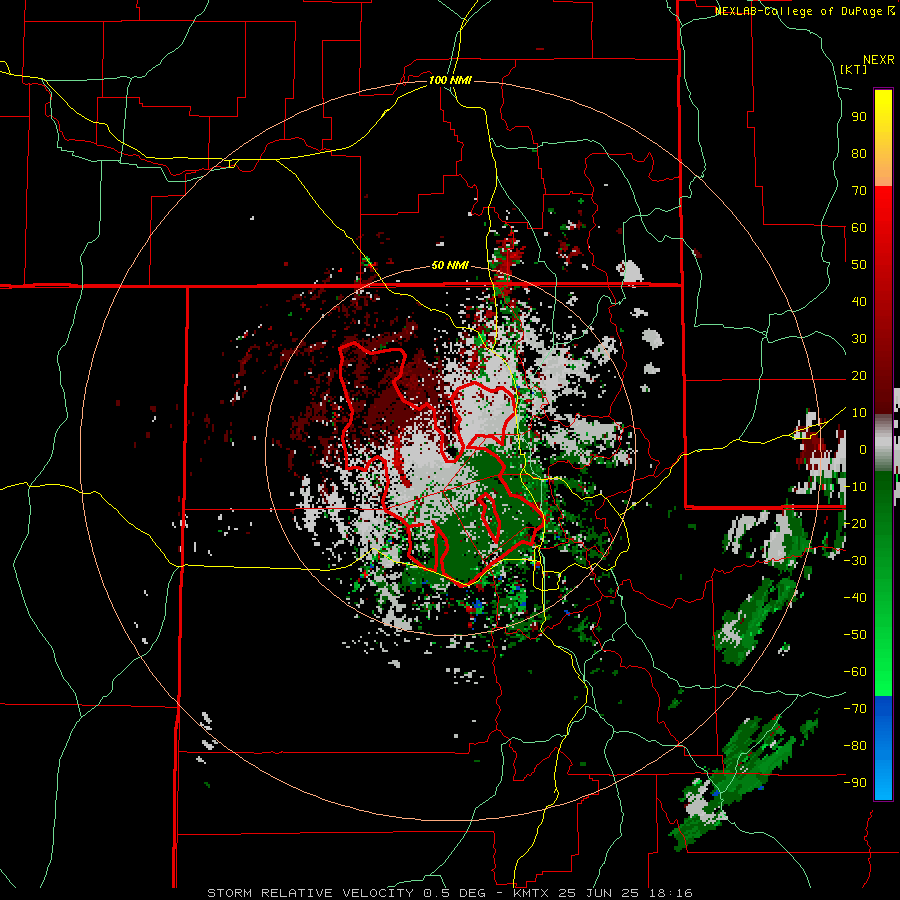Click the "100 NMI" range ring label
The height and width of the screenshot is (900, 900).
[450, 80]
